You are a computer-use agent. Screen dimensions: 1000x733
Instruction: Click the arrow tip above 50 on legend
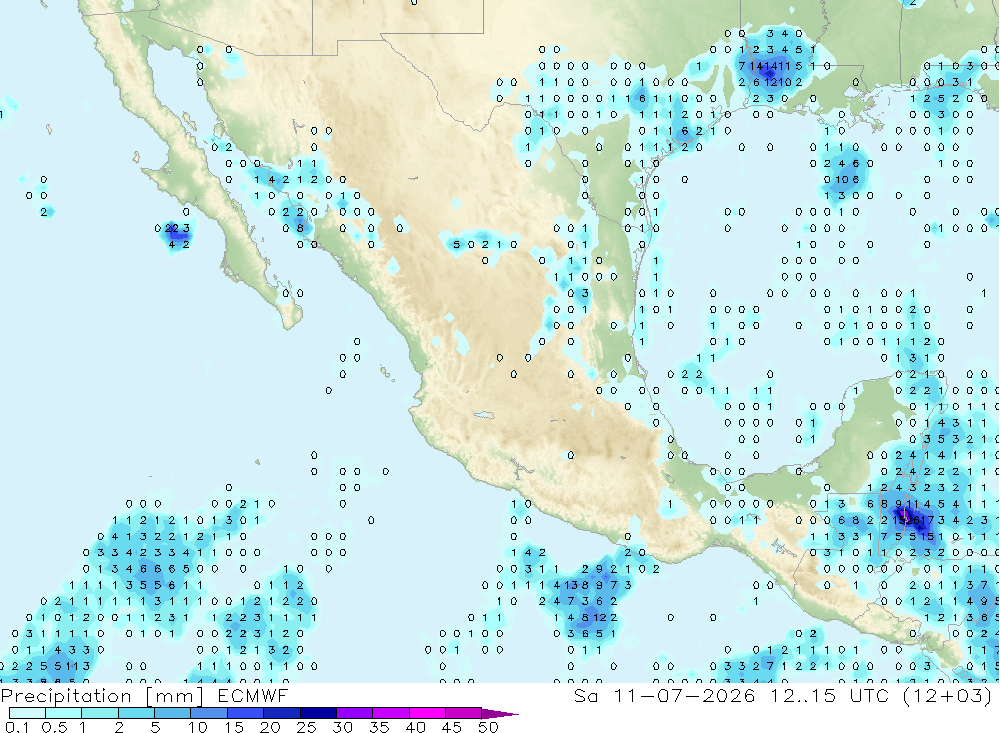tap(499, 714)
